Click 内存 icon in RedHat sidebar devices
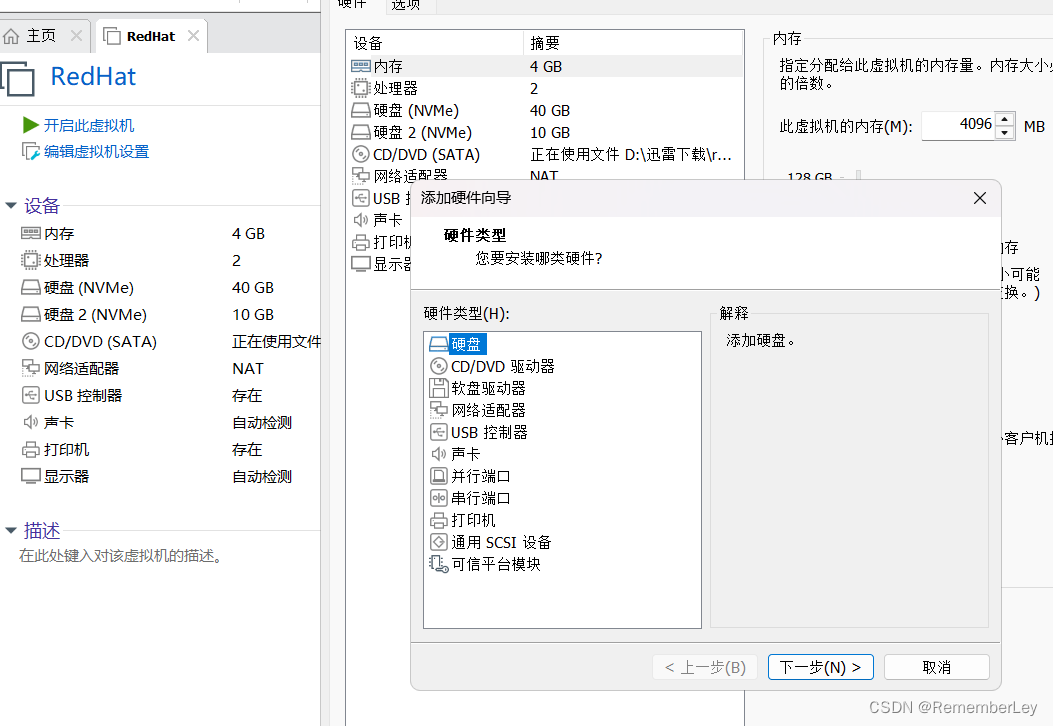 31,234
